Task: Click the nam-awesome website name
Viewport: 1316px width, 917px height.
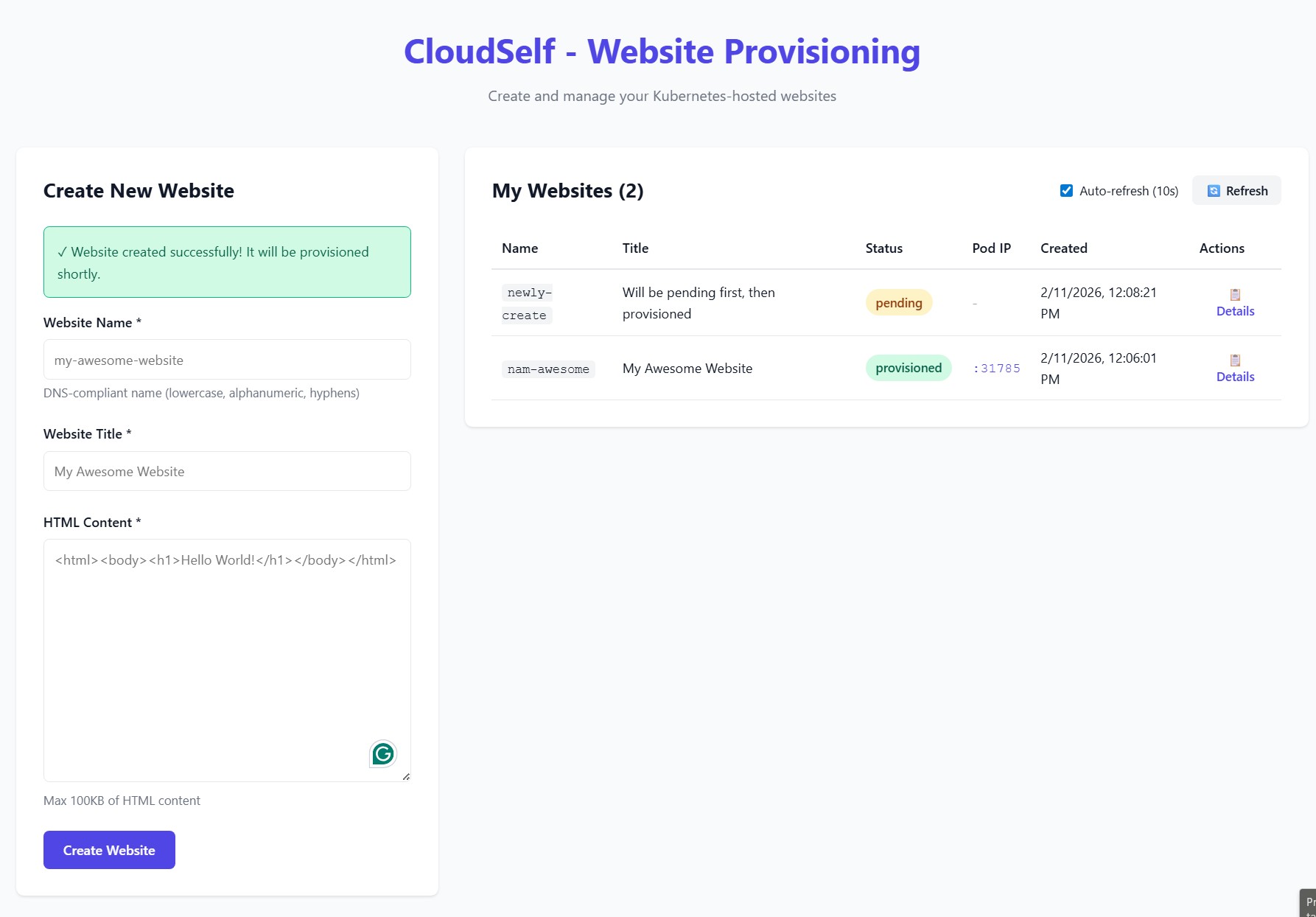Action: (548, 369)
